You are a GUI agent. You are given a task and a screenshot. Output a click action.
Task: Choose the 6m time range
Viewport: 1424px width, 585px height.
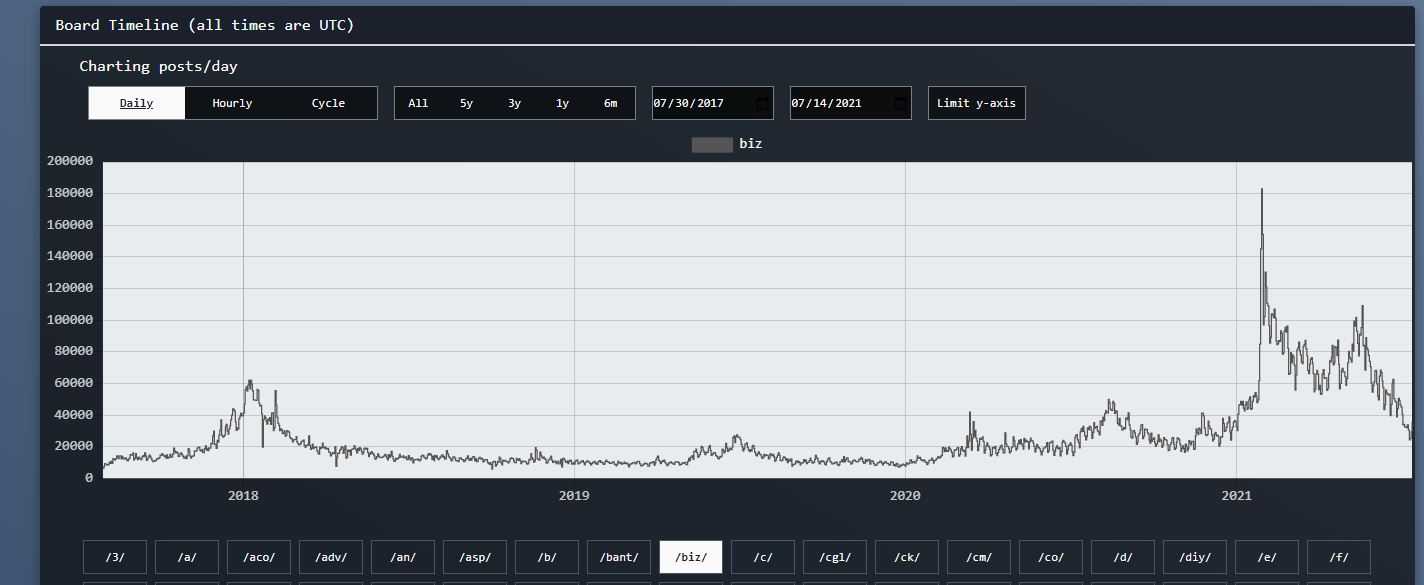click(610, 103)
